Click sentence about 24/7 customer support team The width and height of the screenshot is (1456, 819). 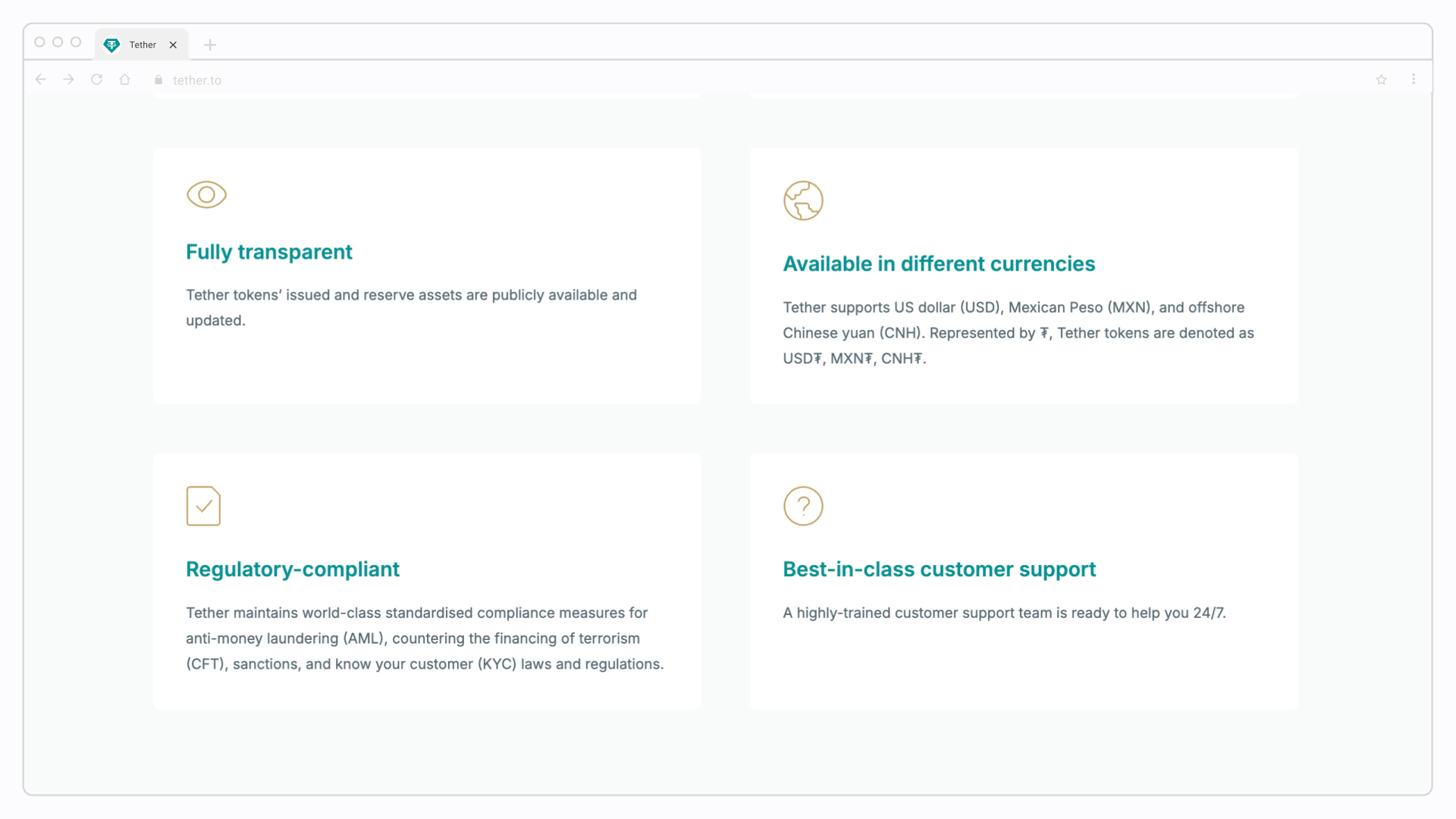pyautogui.click(x=1004, y=613)
